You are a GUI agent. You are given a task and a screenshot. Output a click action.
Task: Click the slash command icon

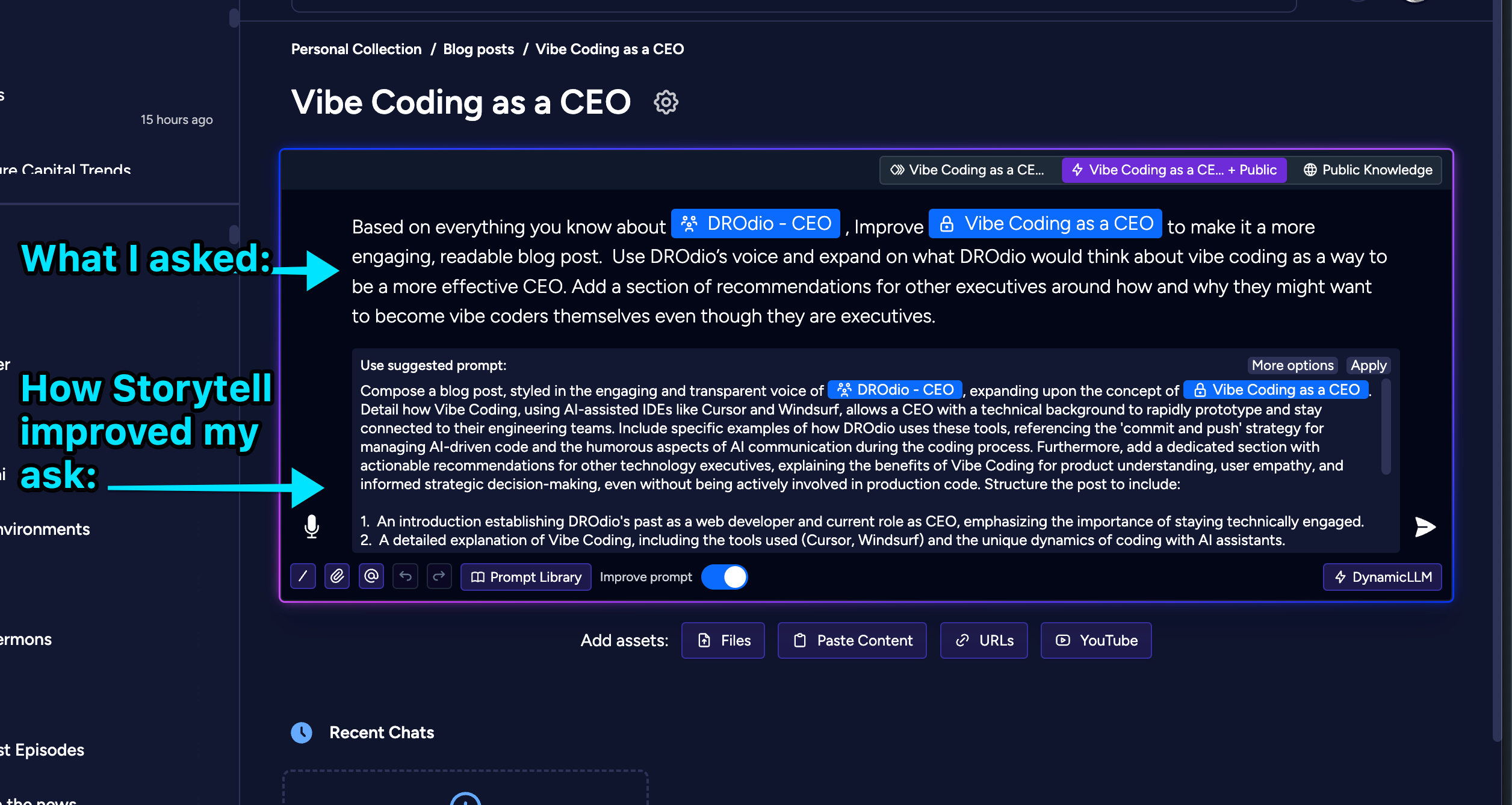[x=303, y=576]
